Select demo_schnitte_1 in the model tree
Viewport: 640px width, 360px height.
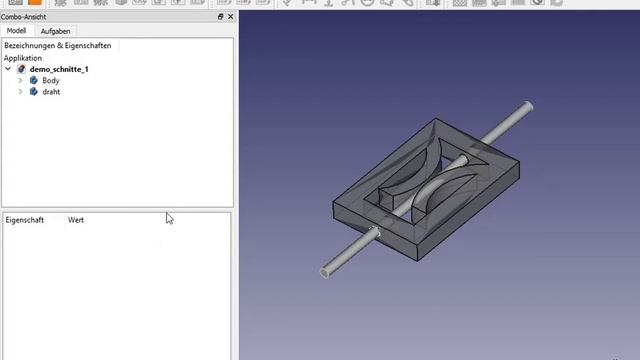pyautogui.click(x=59, y=69)
